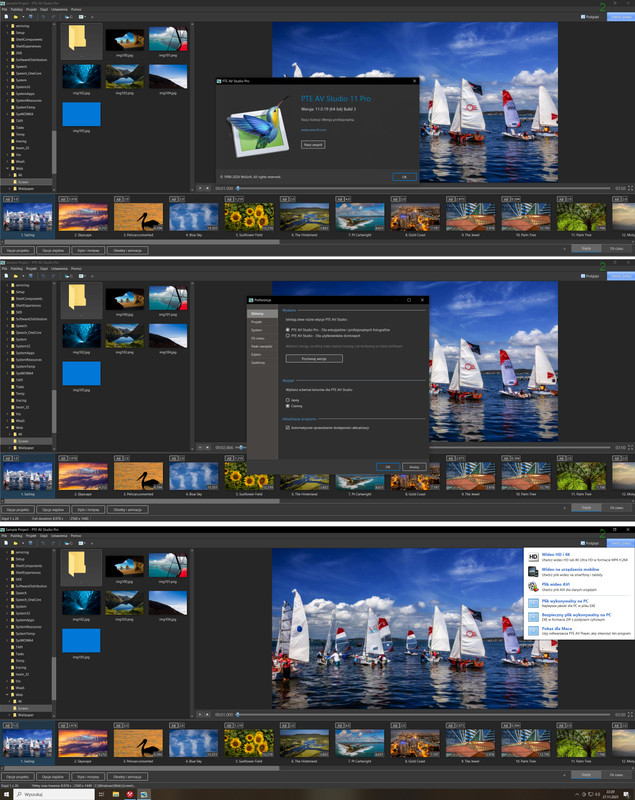Click the phone icon for Wideo na urządzenia mobilne

[533, 572]
